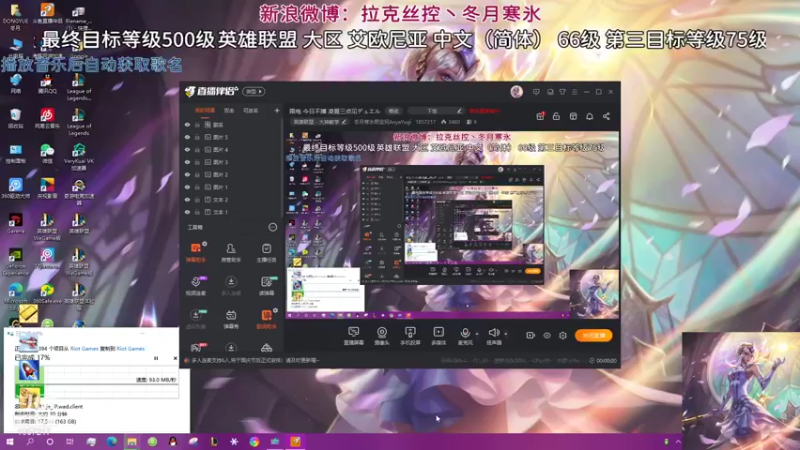The image size is (800, 450).
Task: Pause the file copy operation
Action: 156,358
